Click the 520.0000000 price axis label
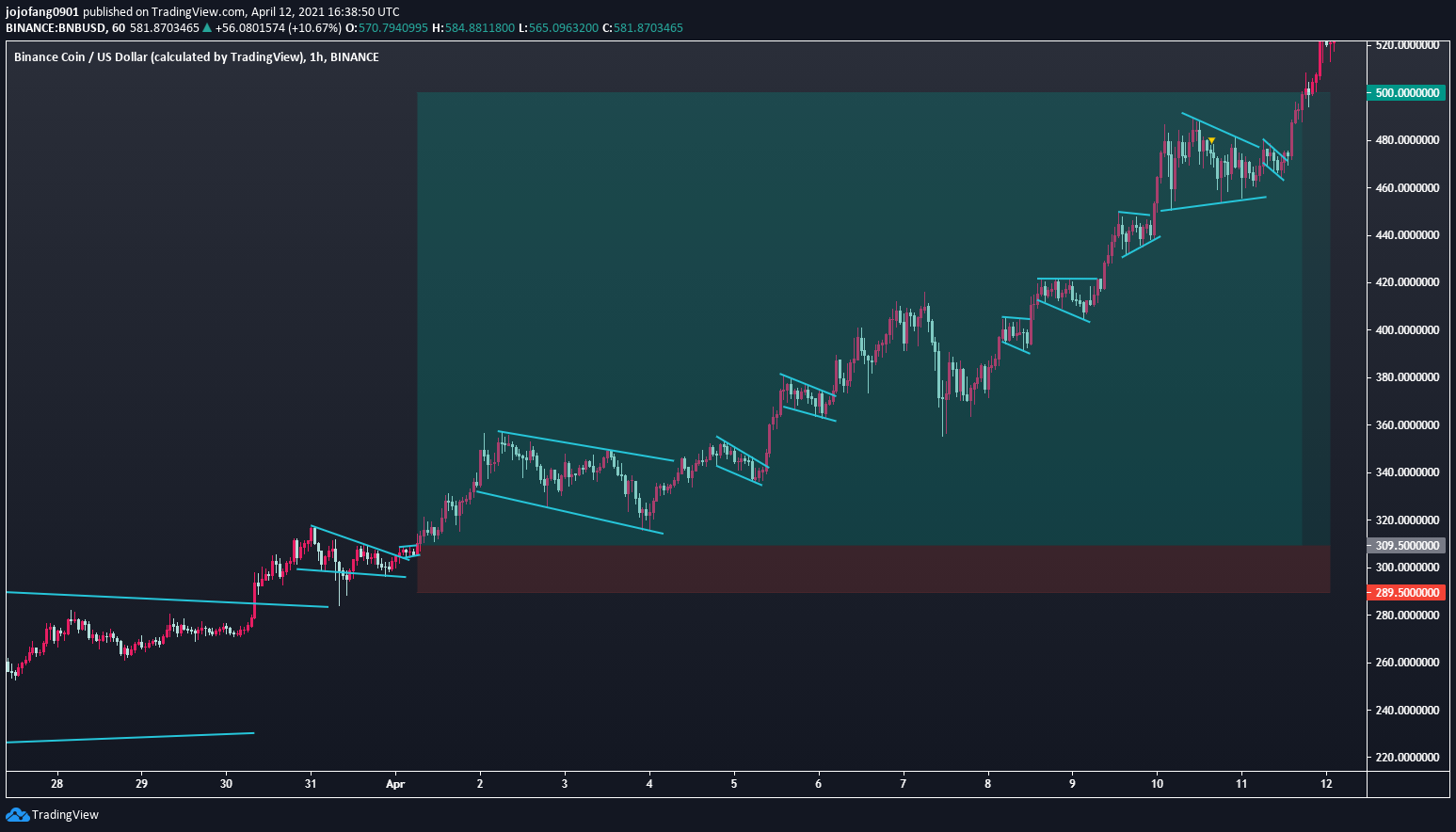The width and height of the screenshot is (1456, 832). point(1407,45)
